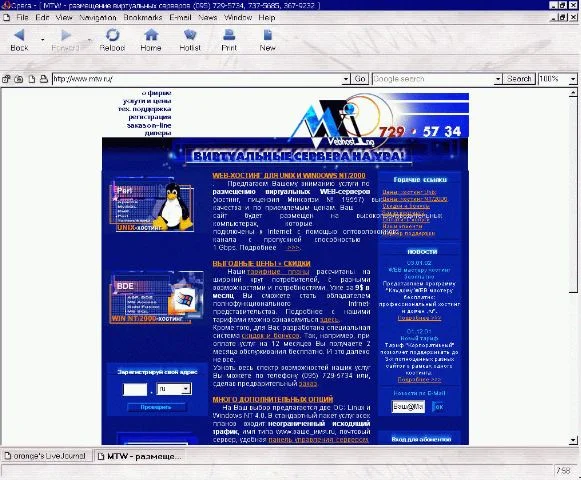Open a New page via toolbar icon
This screenshot has height=480, width=581.
(x=267, y=40)
